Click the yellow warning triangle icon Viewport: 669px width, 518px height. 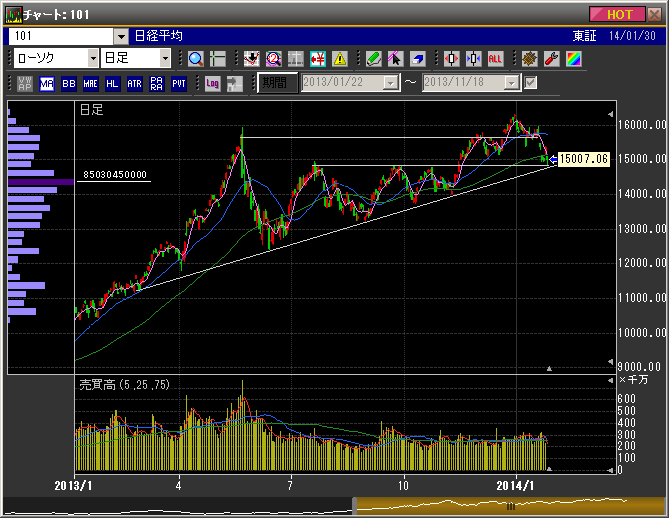340,58
